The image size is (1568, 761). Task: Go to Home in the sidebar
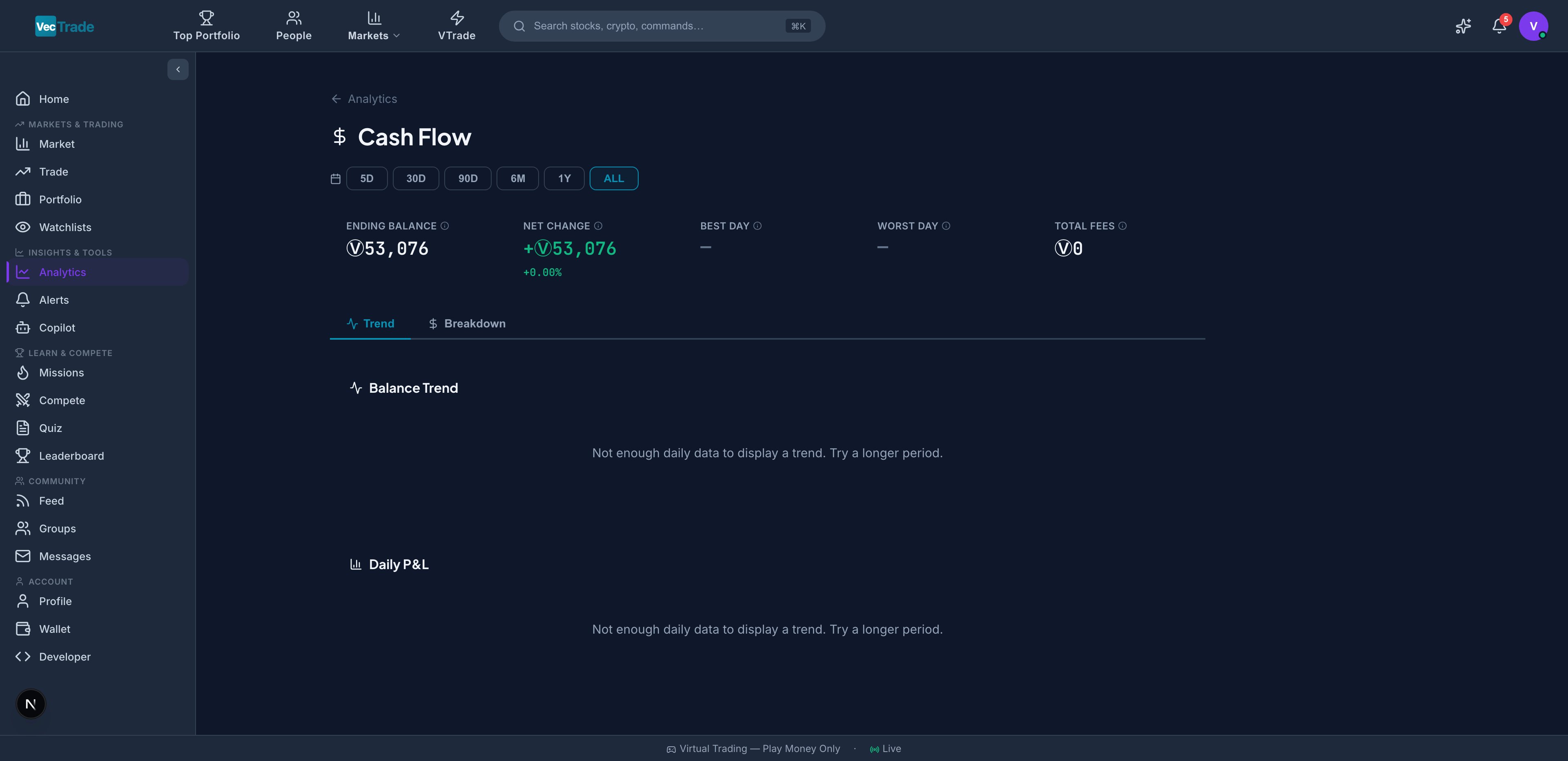[98, 99]
